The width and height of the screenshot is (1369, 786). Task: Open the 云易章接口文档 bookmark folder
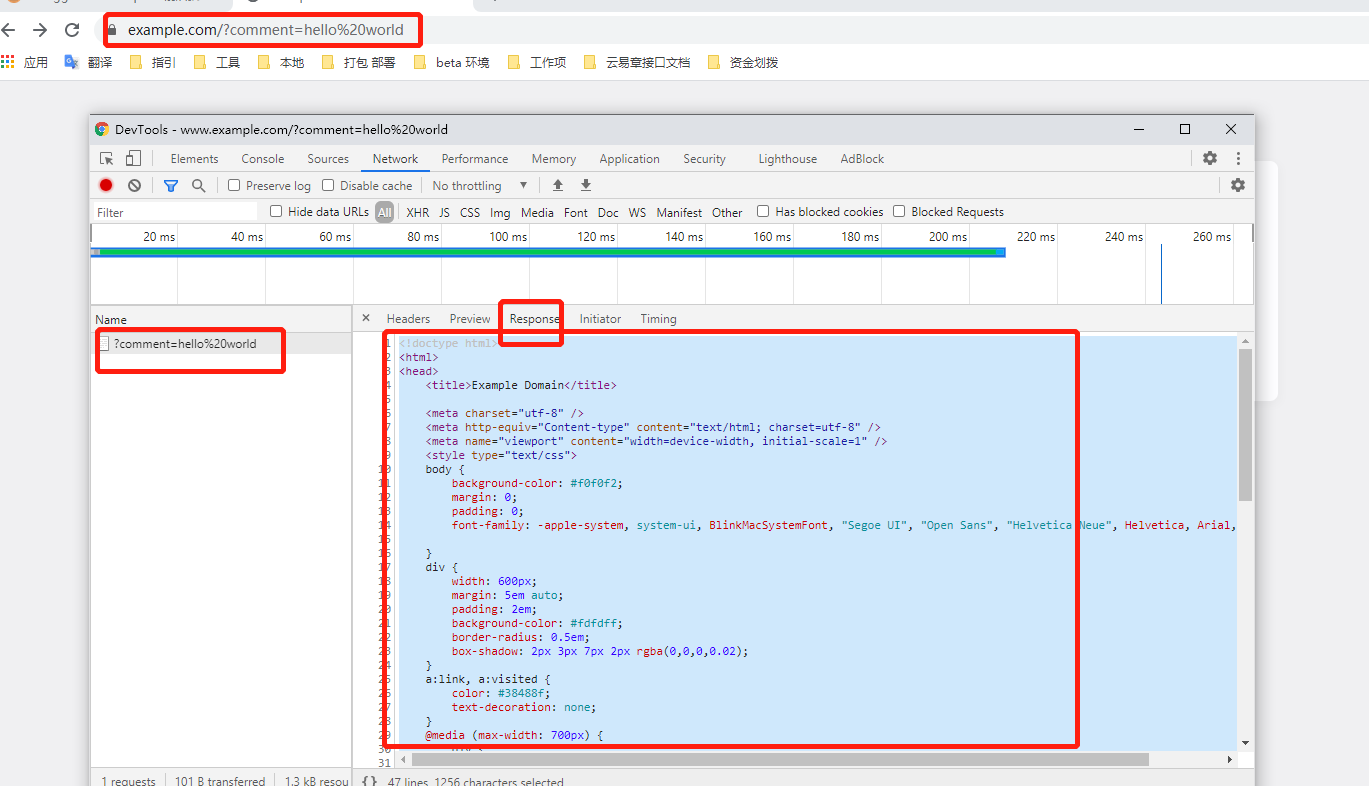point(637,62)
